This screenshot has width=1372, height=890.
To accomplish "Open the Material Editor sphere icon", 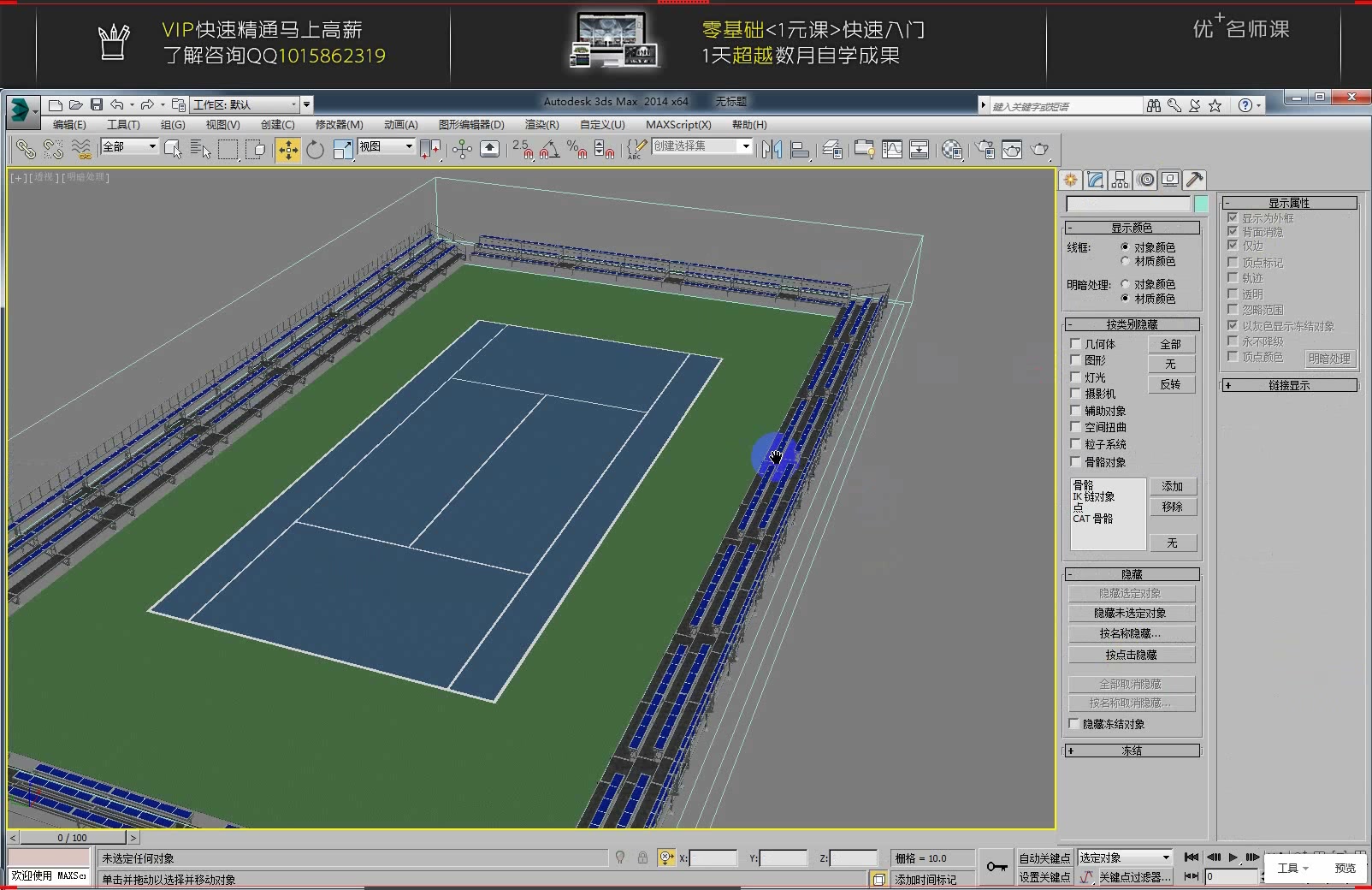I will pos(951,150).
